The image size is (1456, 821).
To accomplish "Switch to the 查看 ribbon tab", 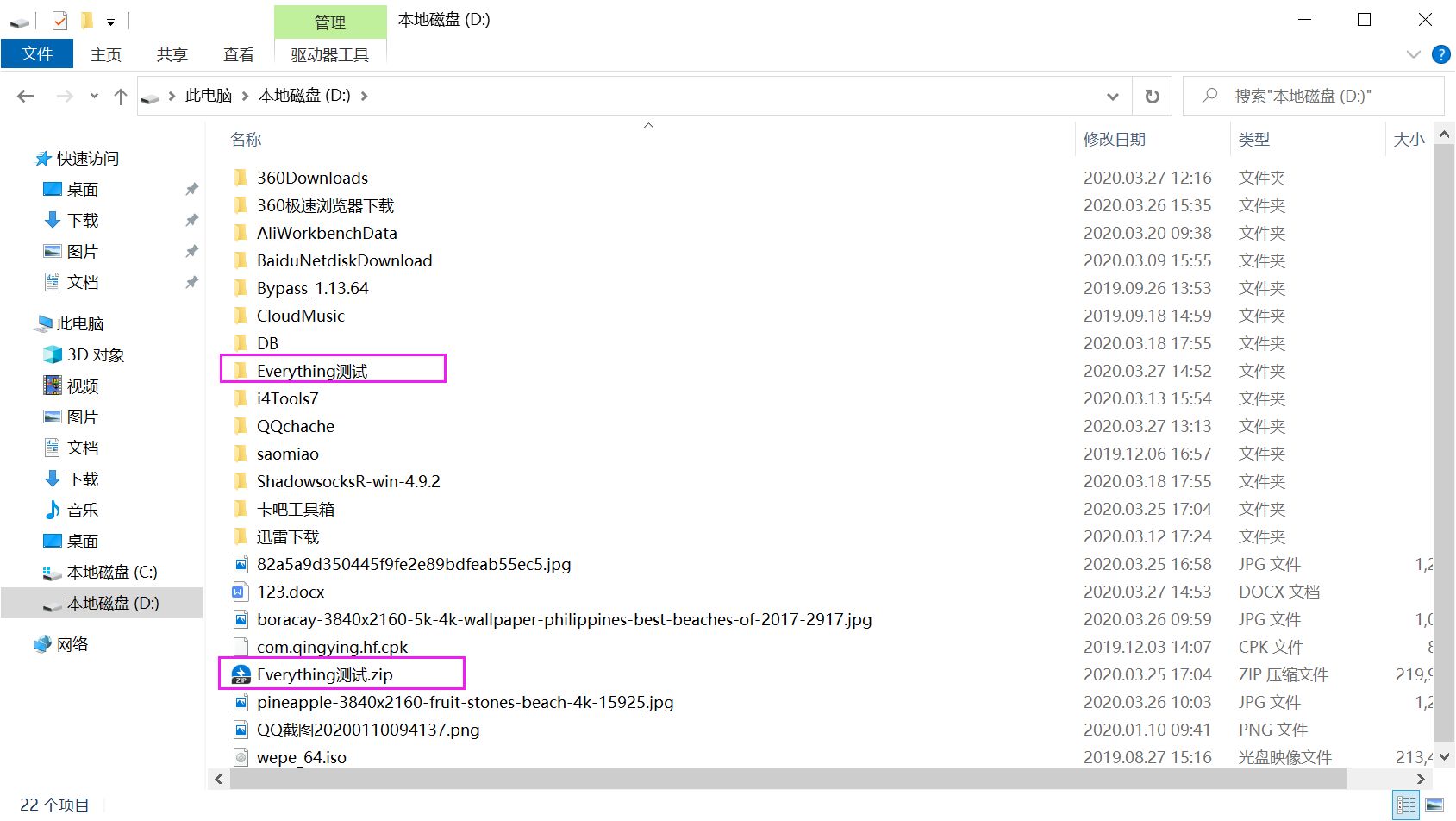I will (x=239, y=54).
